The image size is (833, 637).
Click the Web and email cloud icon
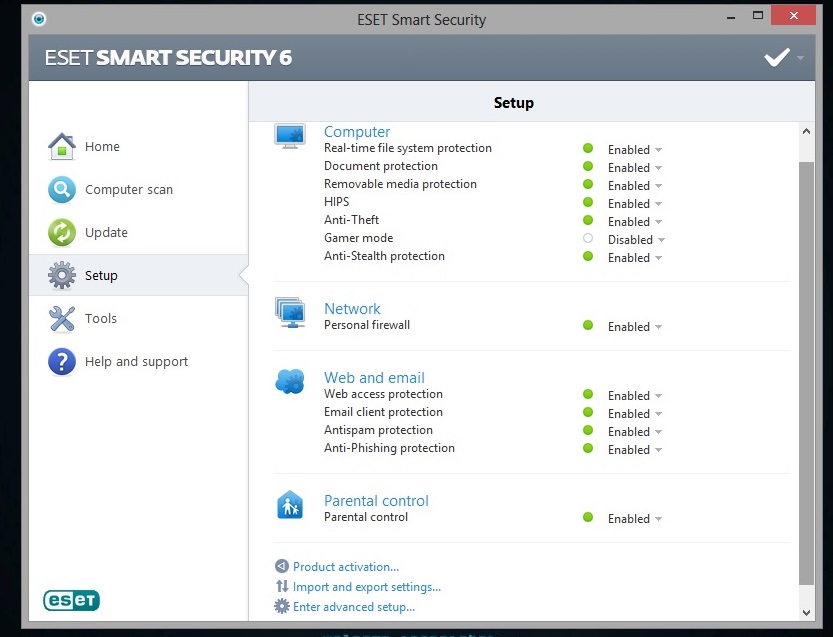(290, 381)
